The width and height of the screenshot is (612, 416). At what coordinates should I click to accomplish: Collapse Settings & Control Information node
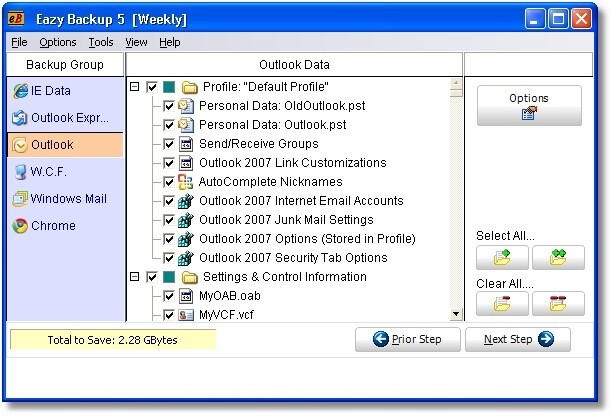tap(135, 277)
